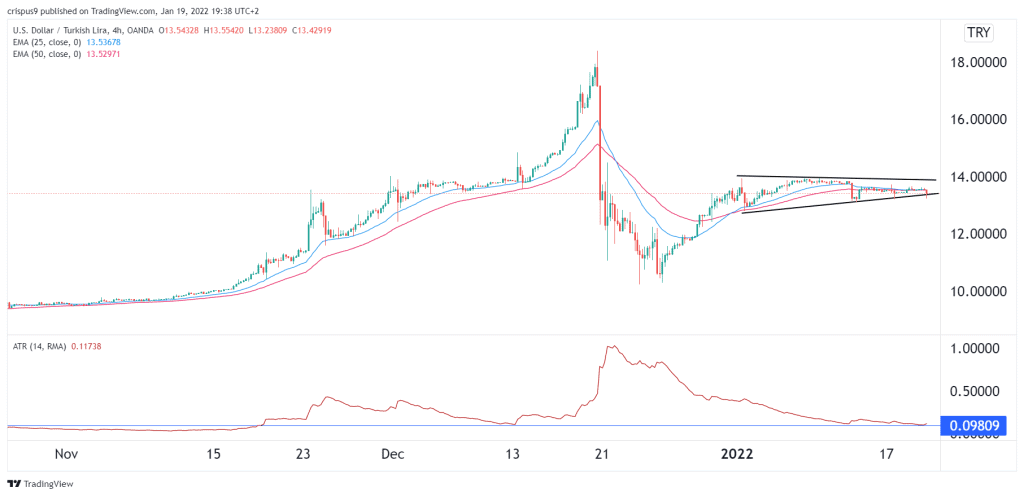Click the ATR value 0.11738
This screenshot has width=1024, height=496.
85,347
